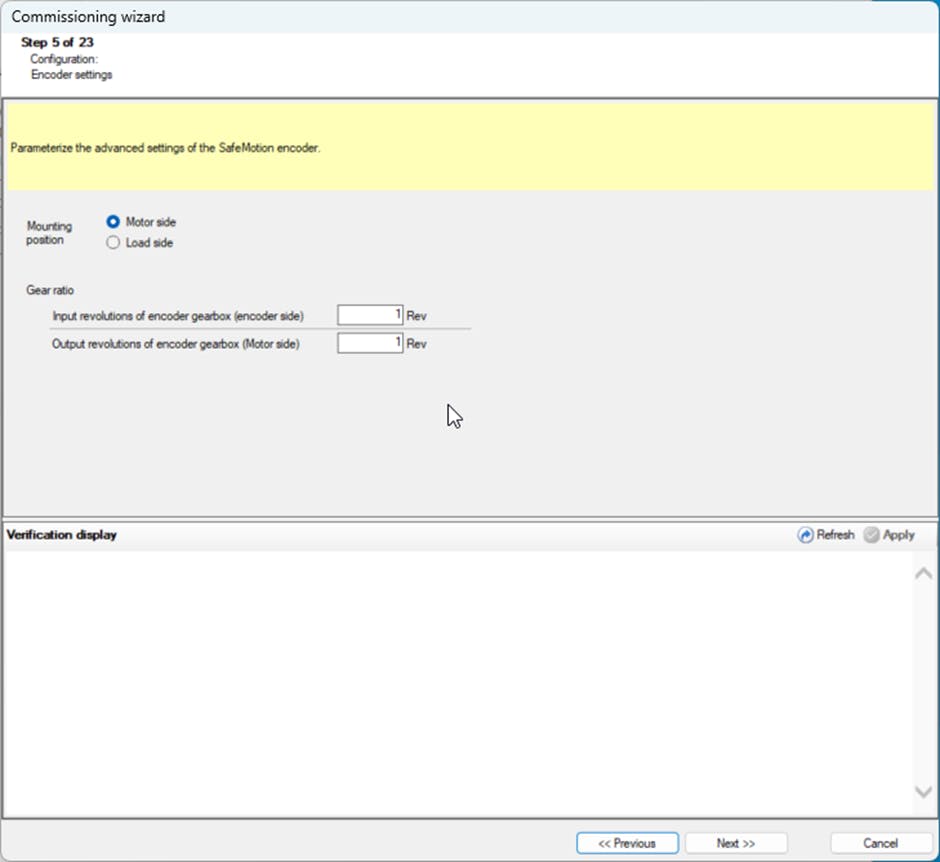940x862 pixels.
Task: Advance using the Next button
Action: click(736, 843)
